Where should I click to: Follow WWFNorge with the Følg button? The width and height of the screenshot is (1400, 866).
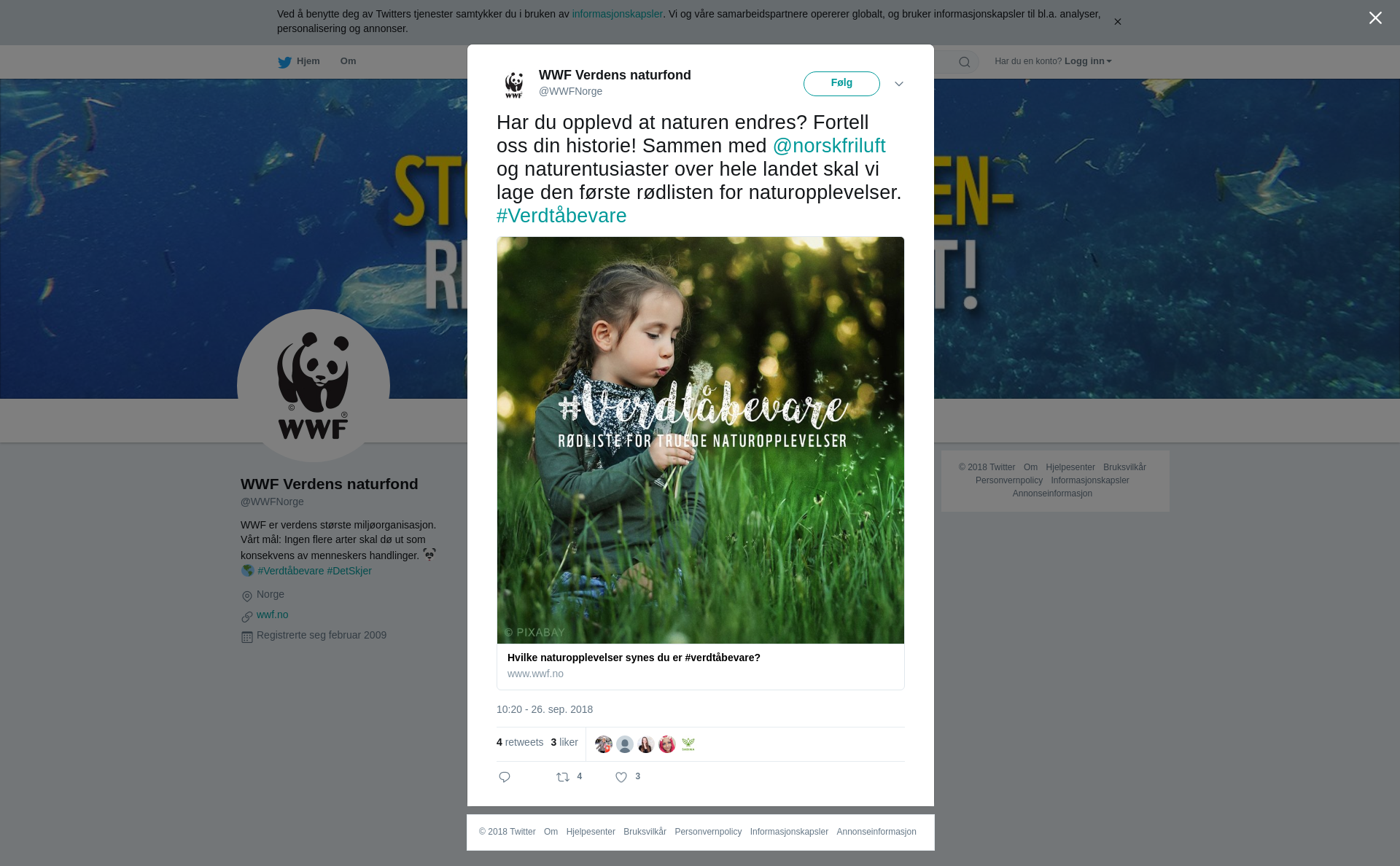click(x=841, y=84)
